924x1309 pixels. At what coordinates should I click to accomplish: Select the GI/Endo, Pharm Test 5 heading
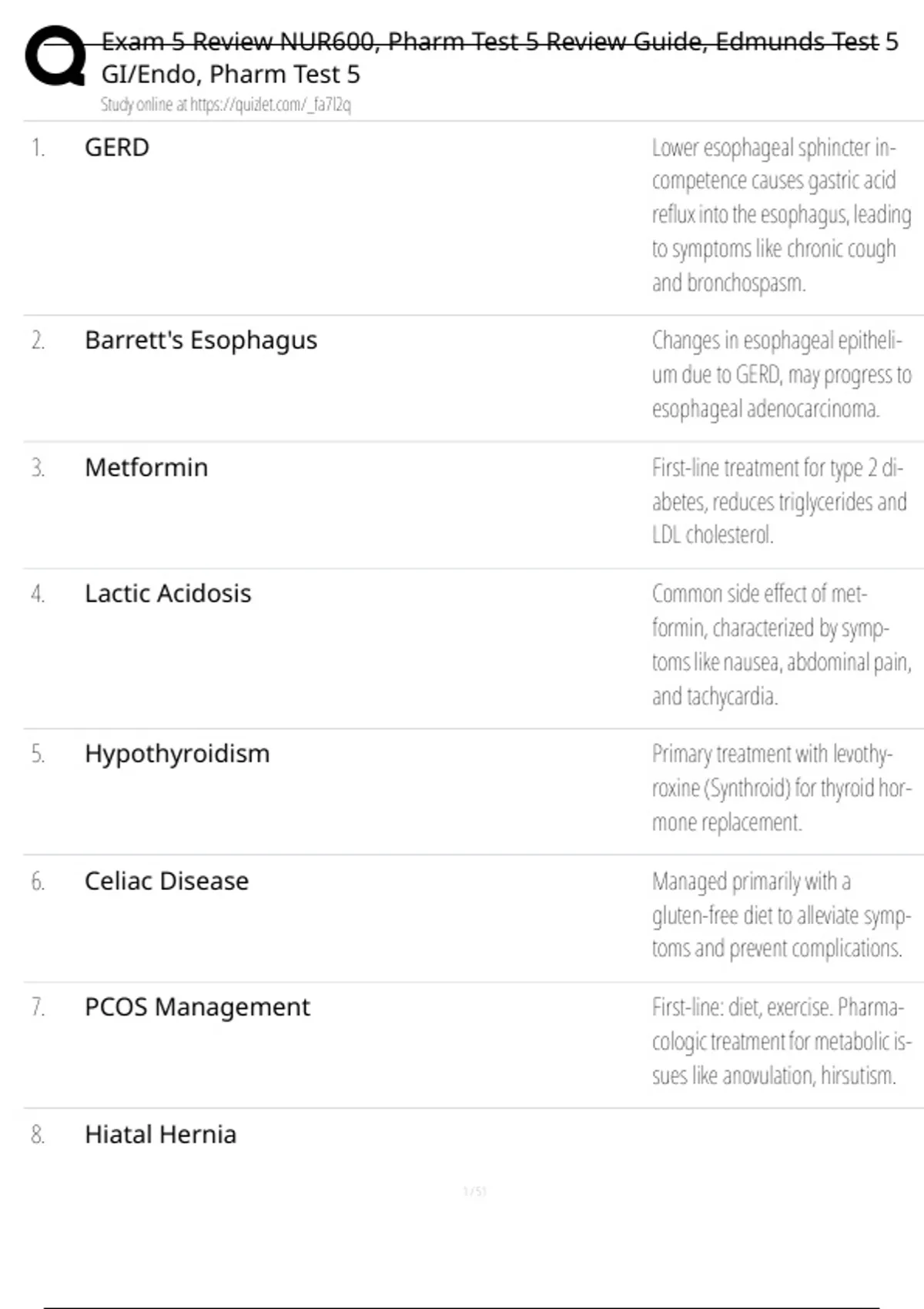click(230, 75)
